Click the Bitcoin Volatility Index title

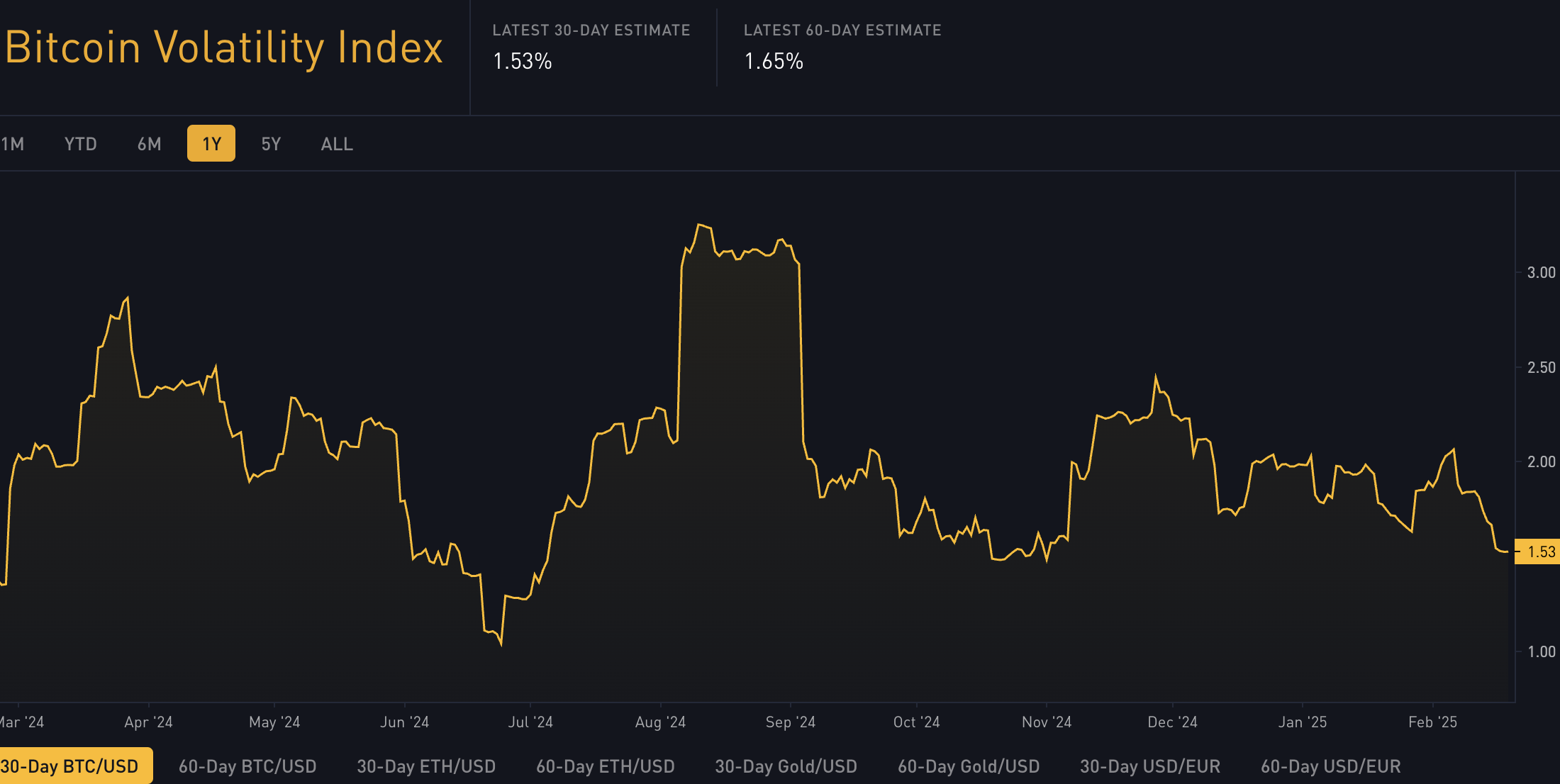click(x=224, y=48)
